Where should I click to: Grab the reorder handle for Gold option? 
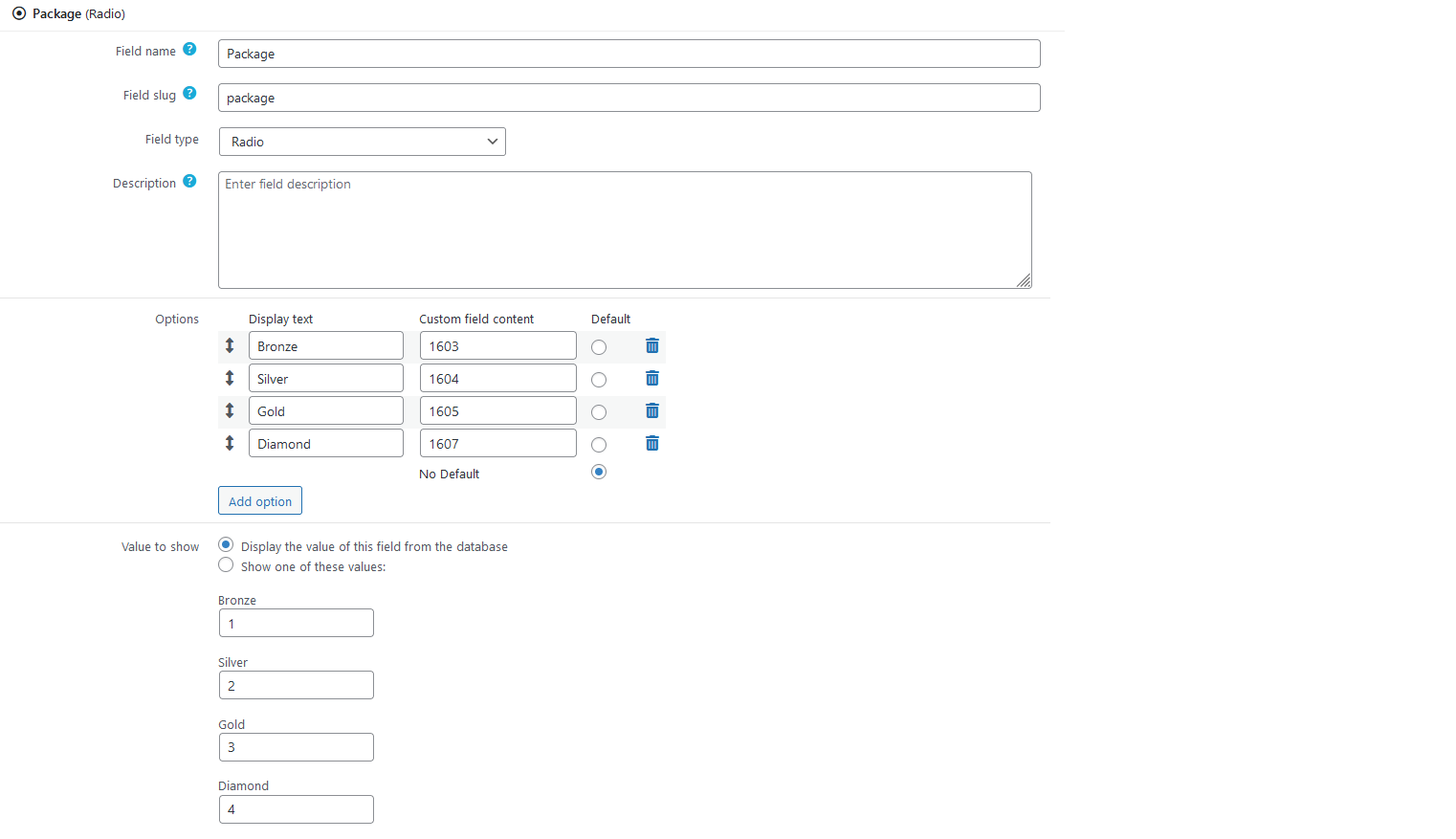click(230, 410)
